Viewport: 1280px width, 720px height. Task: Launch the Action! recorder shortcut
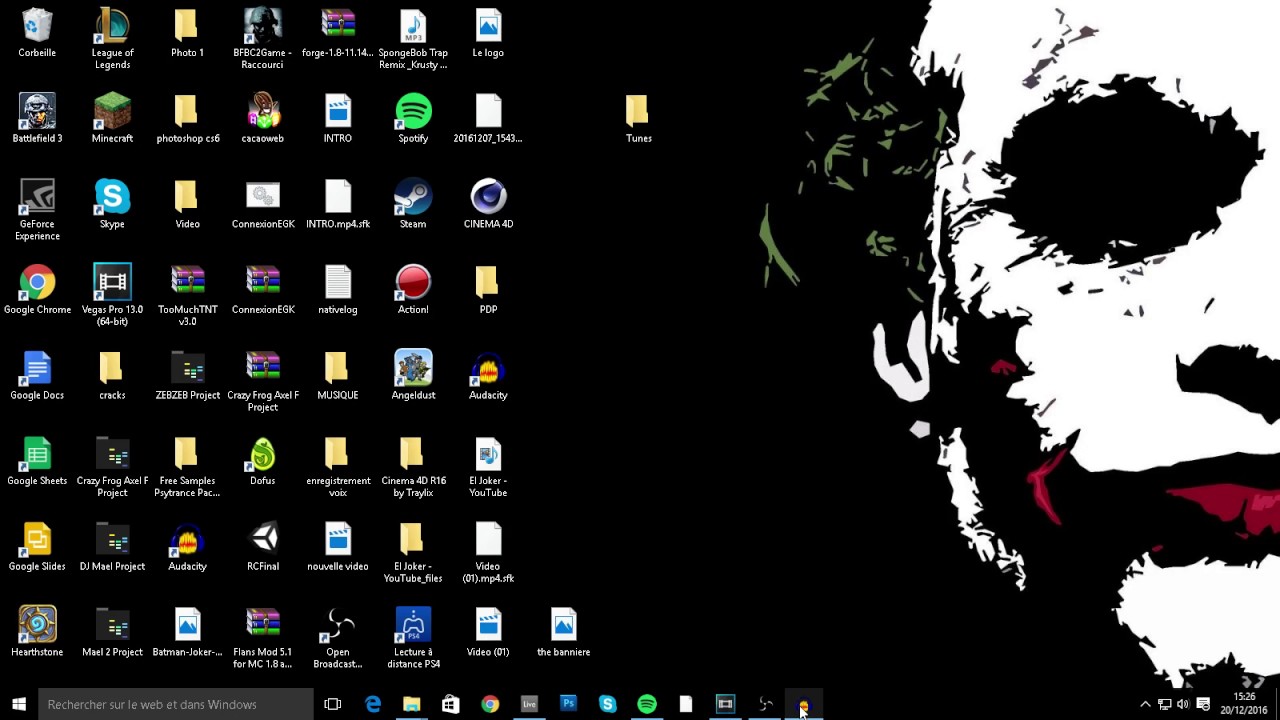click(413, 290)
